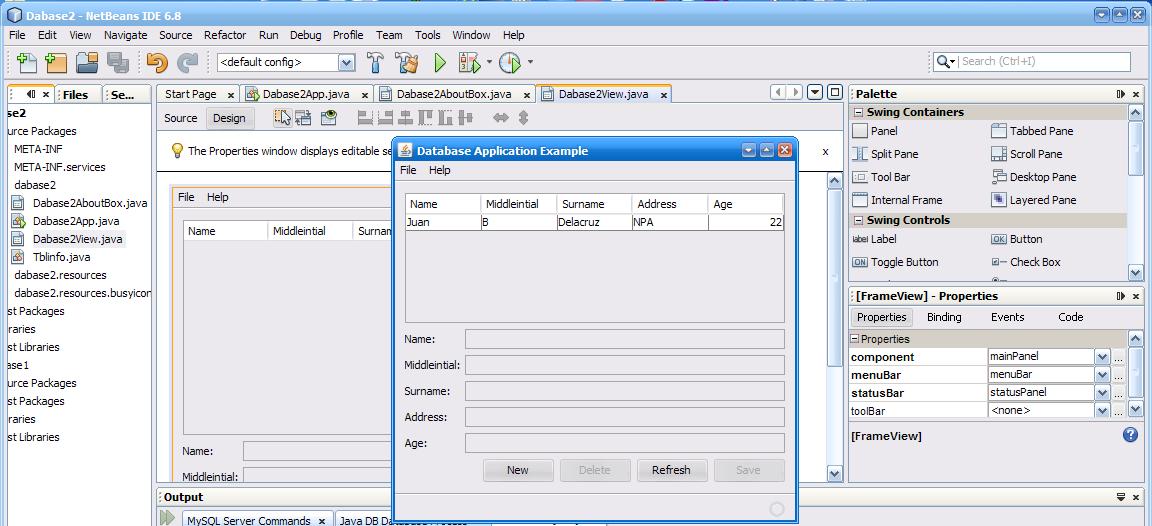Viewport: 1152px width, 526px height.
Task: Open the running app's Help menu
Action: [x=439, y=170]
